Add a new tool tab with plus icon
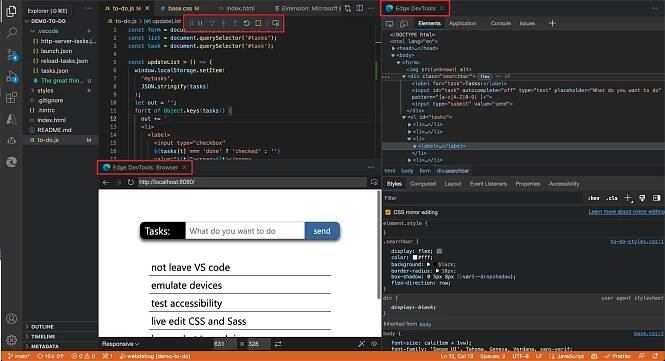The image size is (665, 361). [552, 23]
